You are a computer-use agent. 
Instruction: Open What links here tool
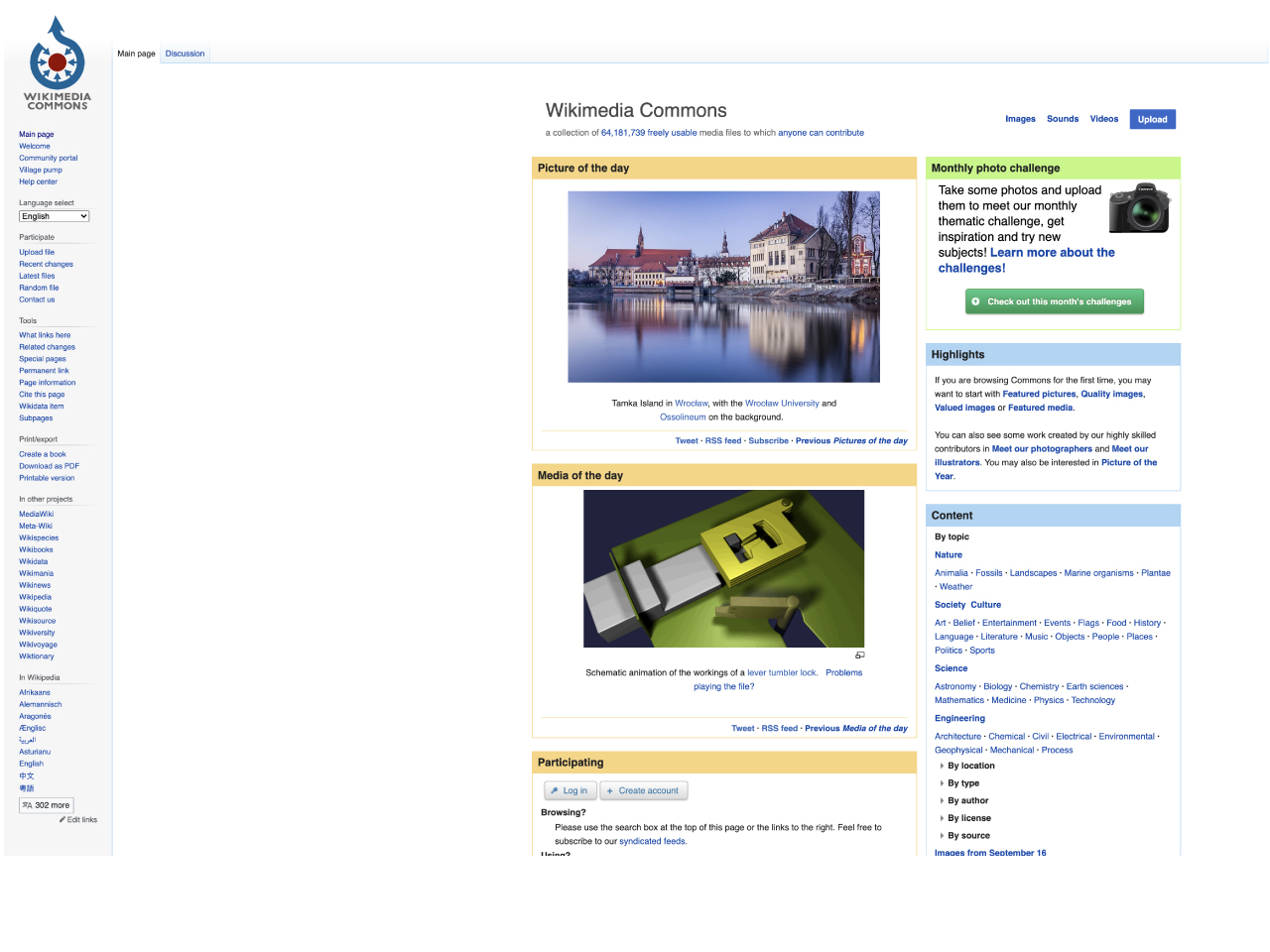[45, 335]
